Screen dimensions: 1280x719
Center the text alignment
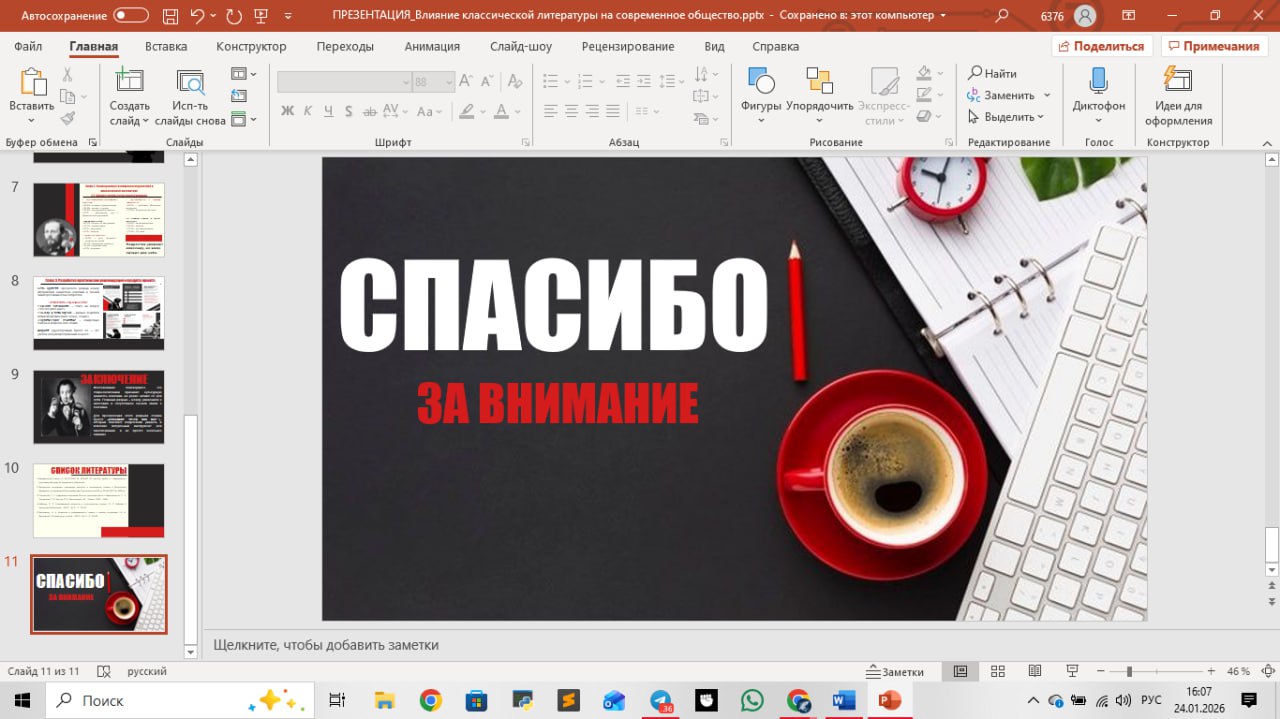[x=571, y=111]
